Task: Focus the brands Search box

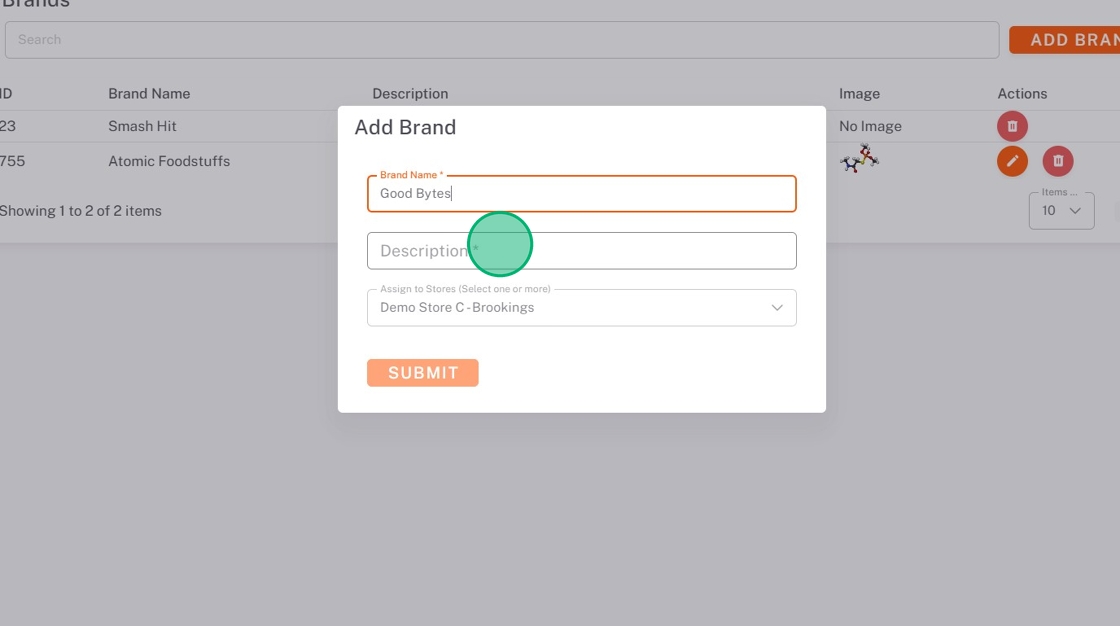Action: coord(500,40)
